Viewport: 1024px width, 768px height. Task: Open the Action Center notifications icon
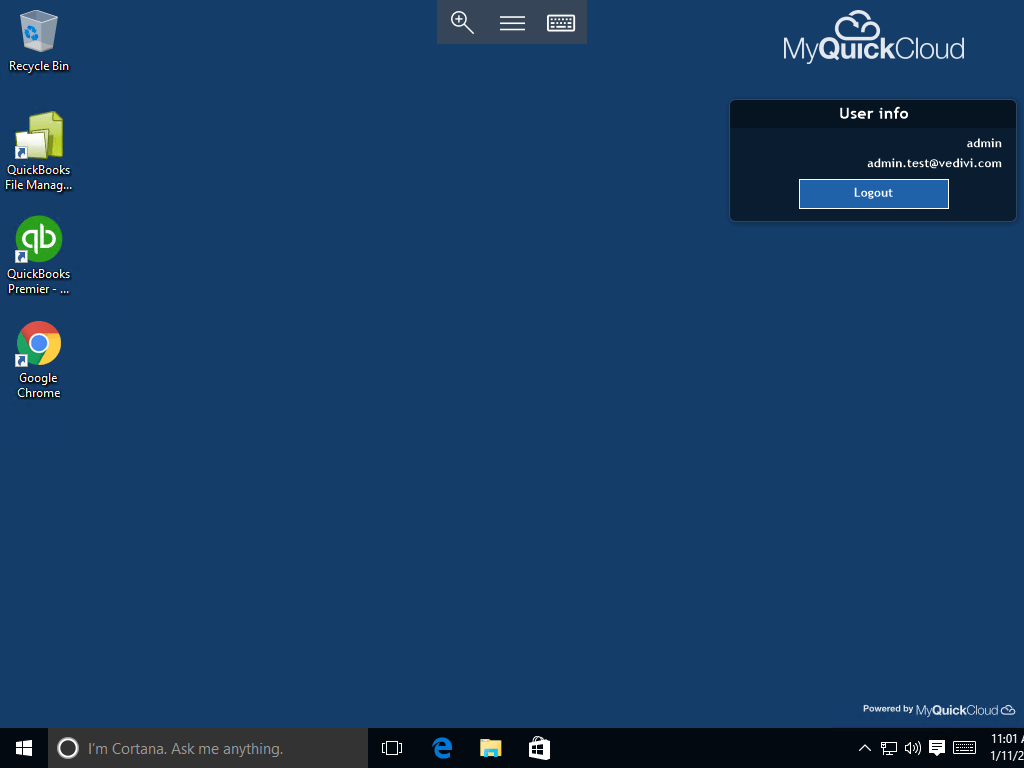[x=937, y=748]
